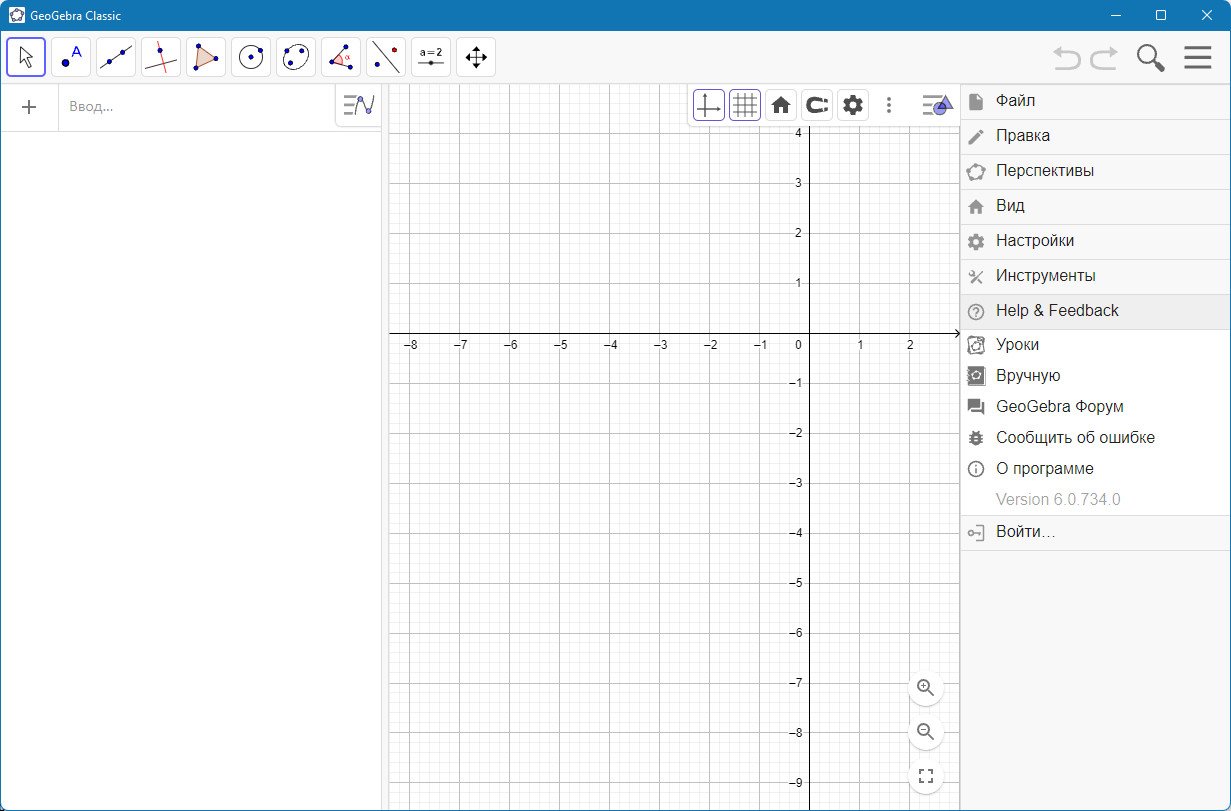The width and height of the screenshot is (1231, 811).
Task: Select the Line through two points tool
Action: [x=116, y=57]
